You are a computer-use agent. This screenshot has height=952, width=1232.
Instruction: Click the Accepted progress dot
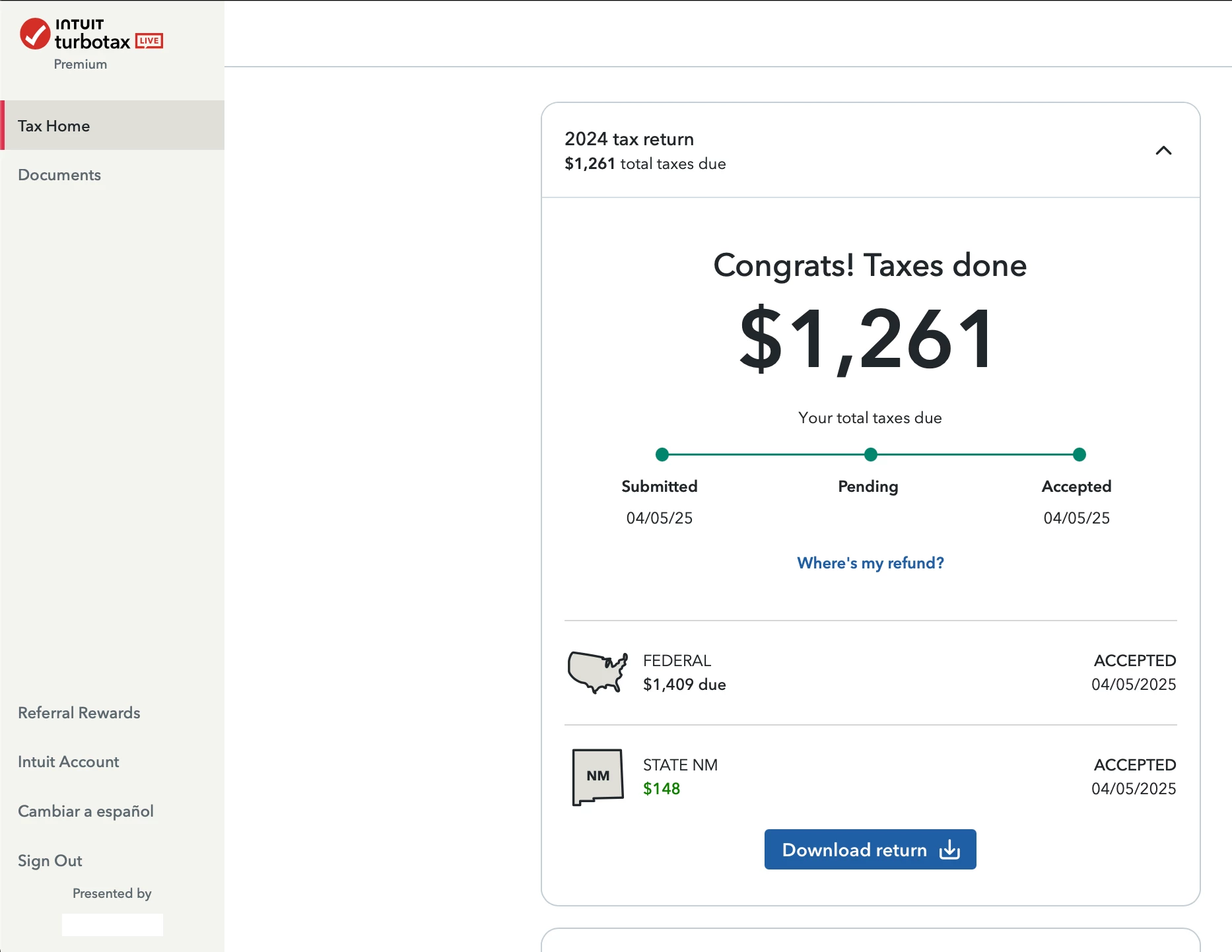(x=1079, y=454)
